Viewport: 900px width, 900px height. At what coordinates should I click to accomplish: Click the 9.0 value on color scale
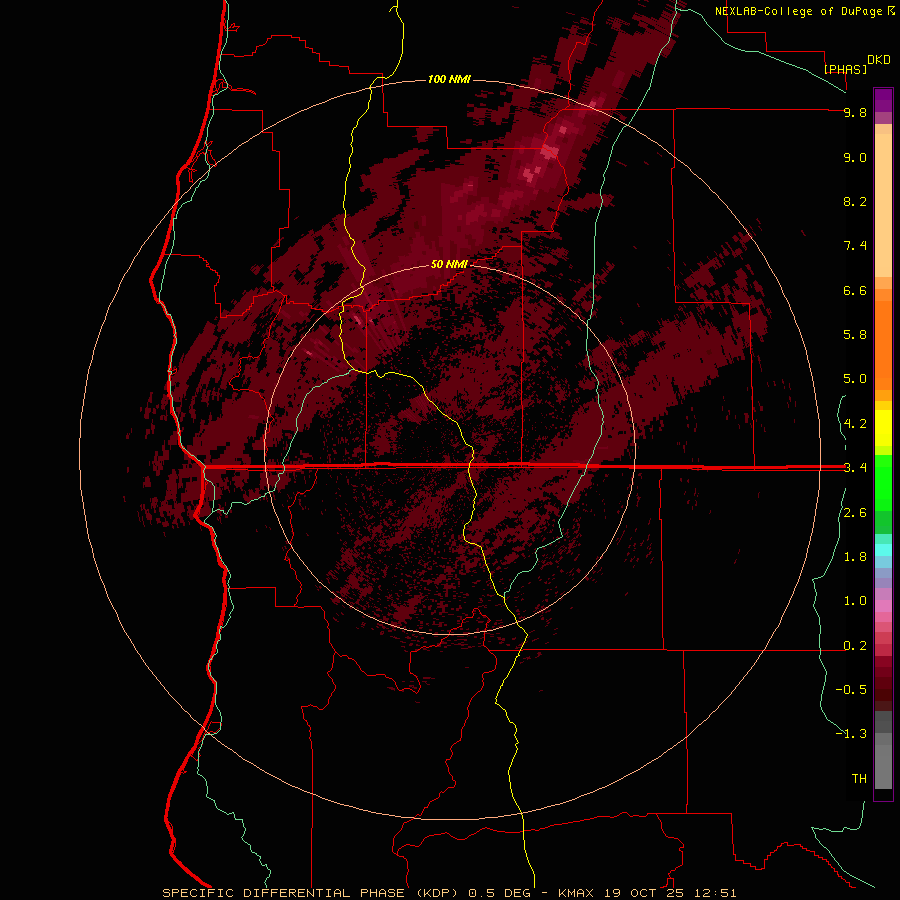[x=855, y=157]
